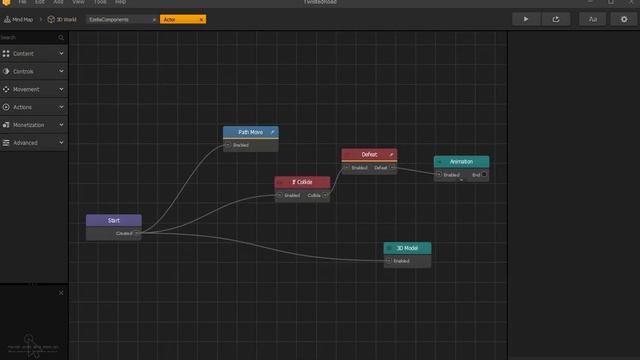Click the 3D Model Enabled input port
The image size is (640, 360).
coord(389,261)
